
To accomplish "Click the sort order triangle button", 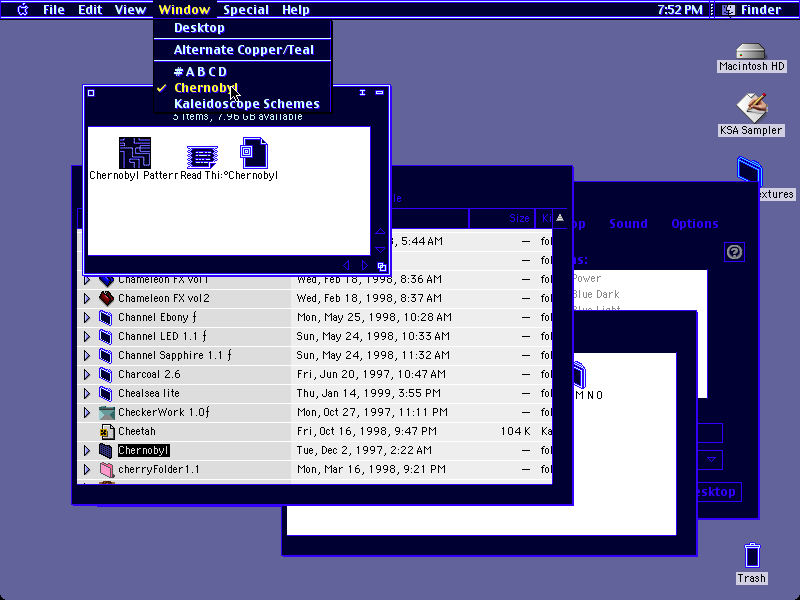I will (560, 218).
